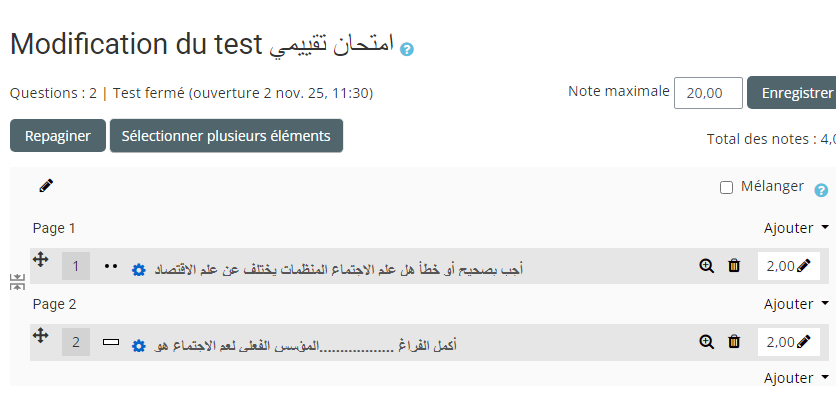
Task: Open Ajouter dropdown for Page 1
Action: click(x=796, y=228)
